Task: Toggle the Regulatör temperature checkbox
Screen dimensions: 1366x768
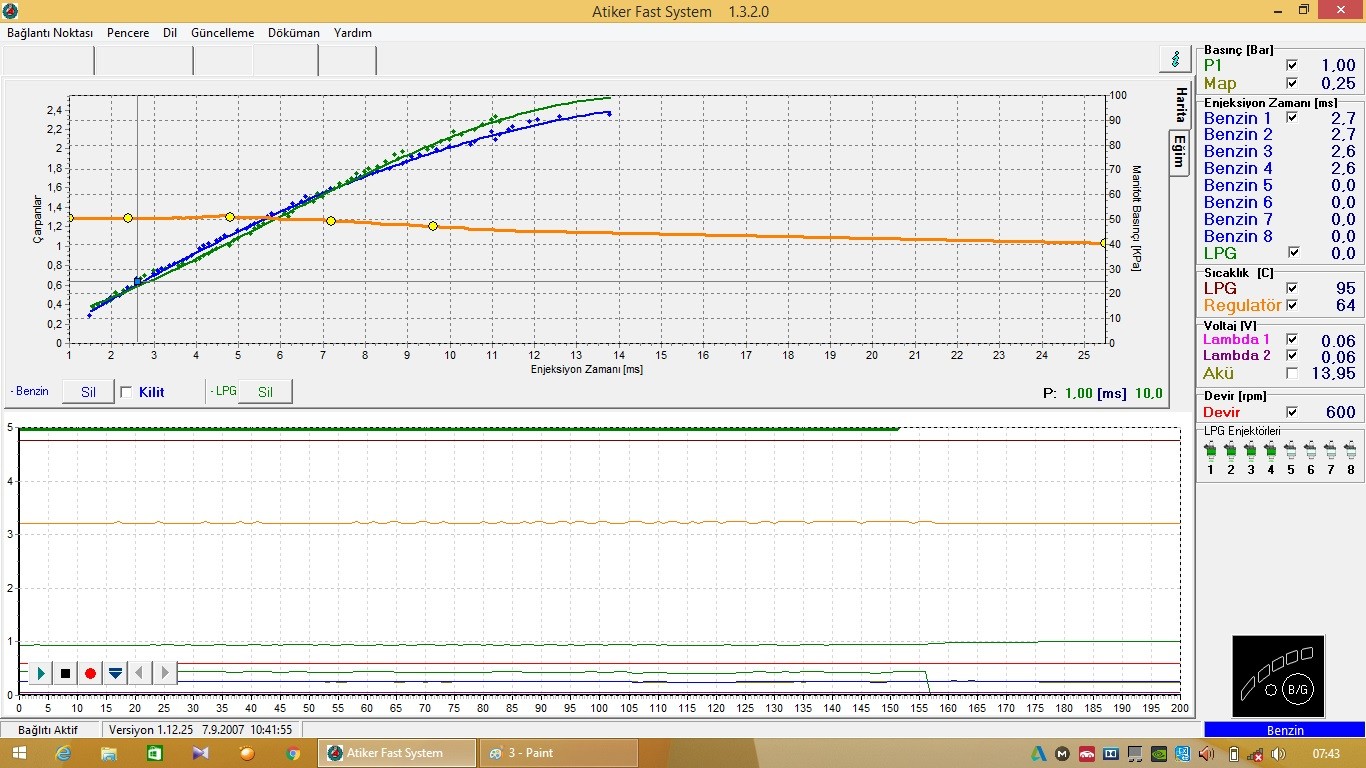Action: [x=1292, y=305]
